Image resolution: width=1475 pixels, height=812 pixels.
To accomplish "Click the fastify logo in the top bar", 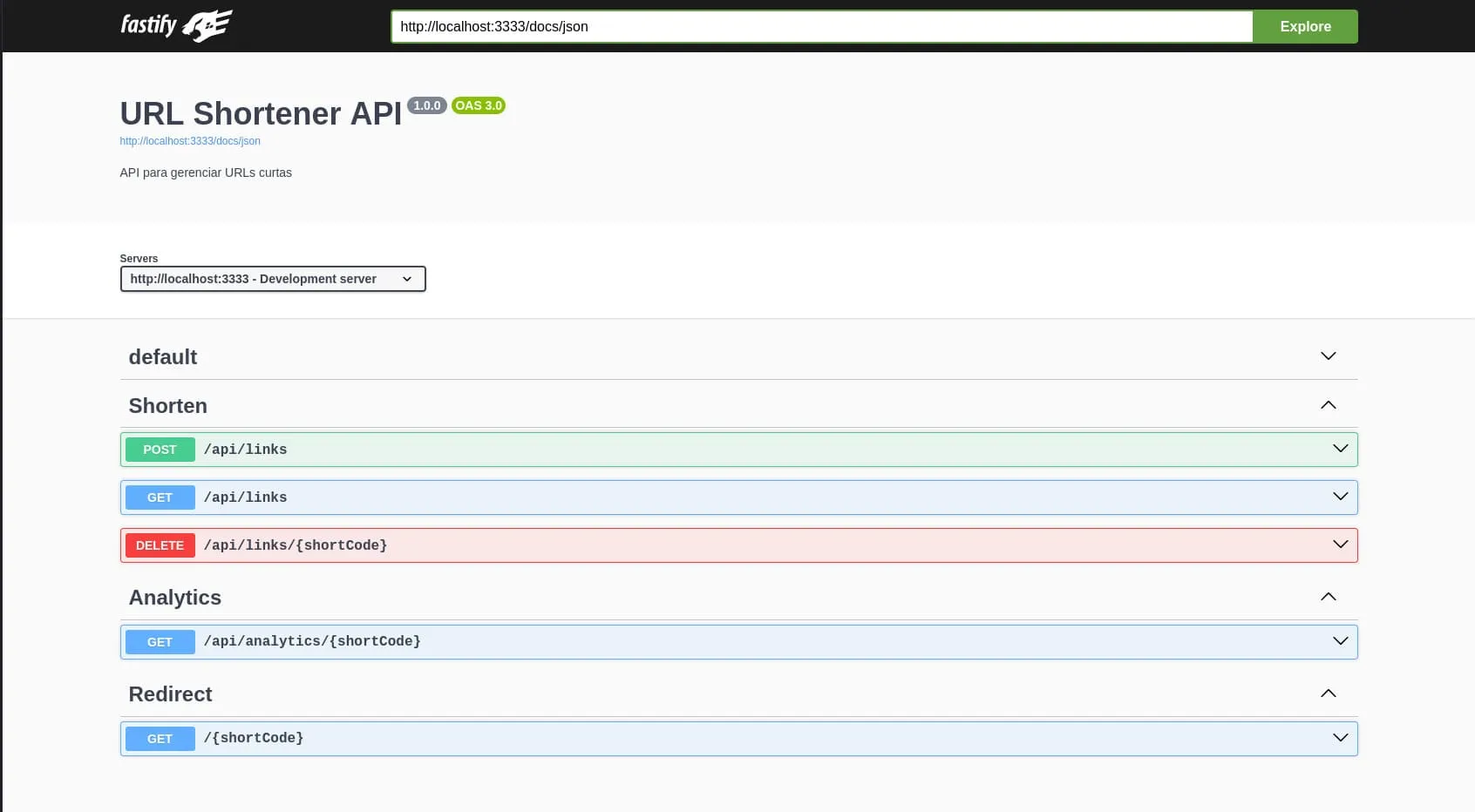I will [174, 25].
